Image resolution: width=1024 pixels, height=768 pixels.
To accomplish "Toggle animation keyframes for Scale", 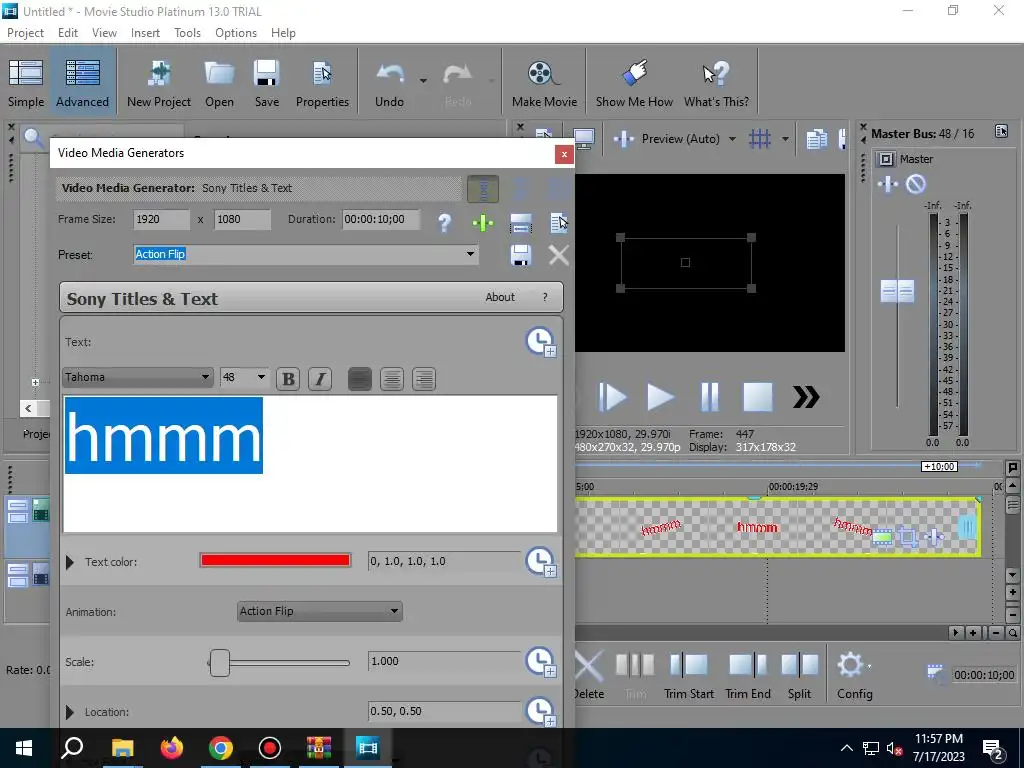I will pyautogui.click(x=541, y=662).
